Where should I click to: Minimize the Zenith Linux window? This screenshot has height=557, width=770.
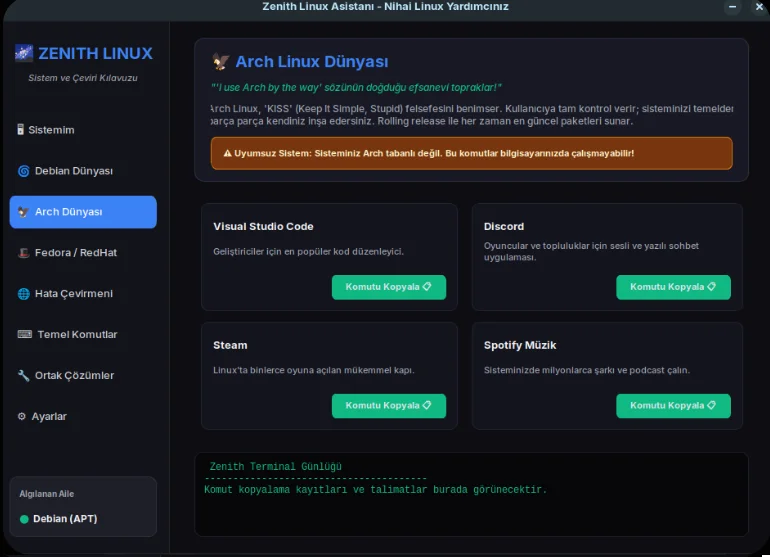click(x=732, y=7)
